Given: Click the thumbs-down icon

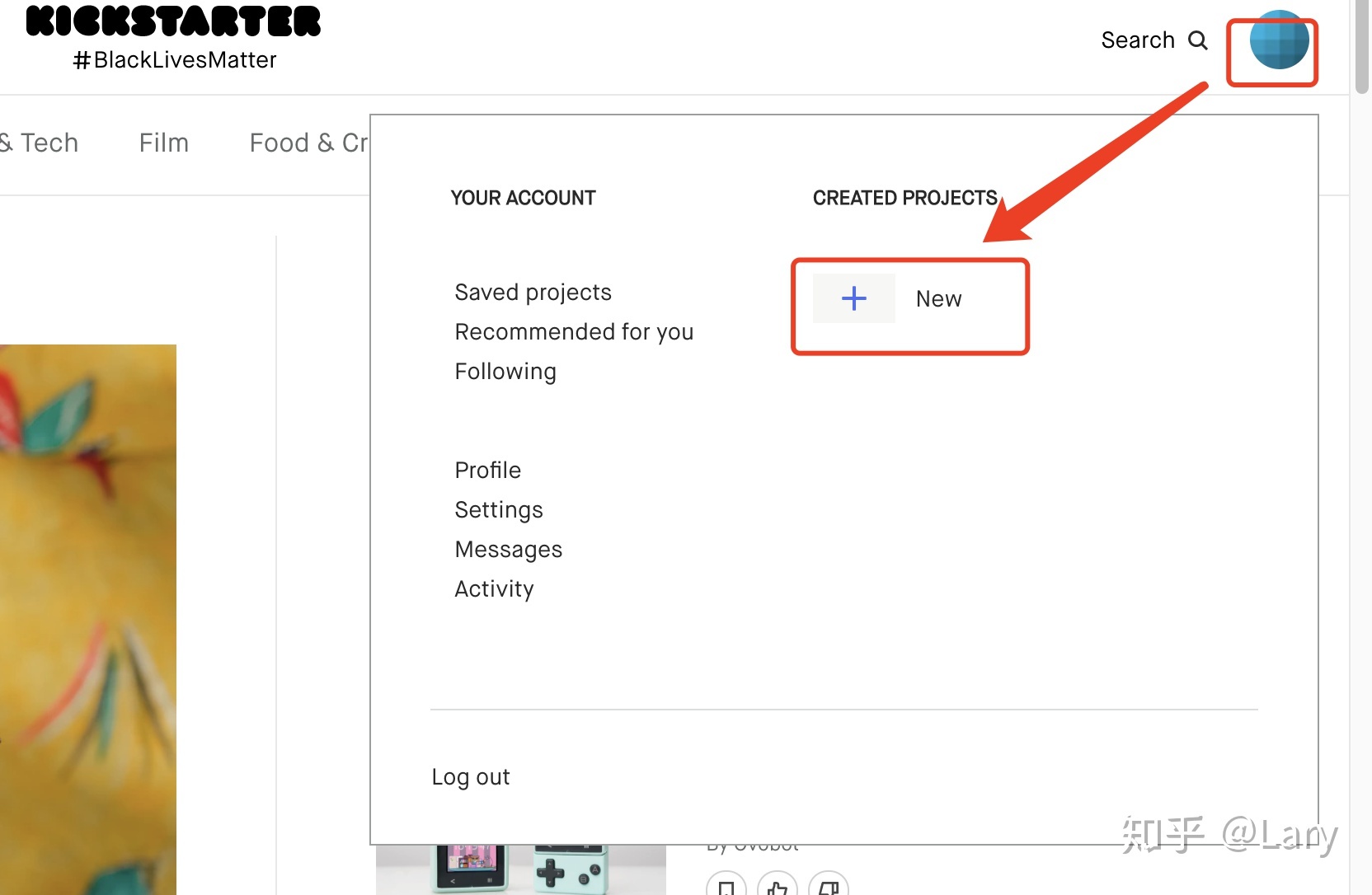Looking at the screenshot, I should (828, 887).
